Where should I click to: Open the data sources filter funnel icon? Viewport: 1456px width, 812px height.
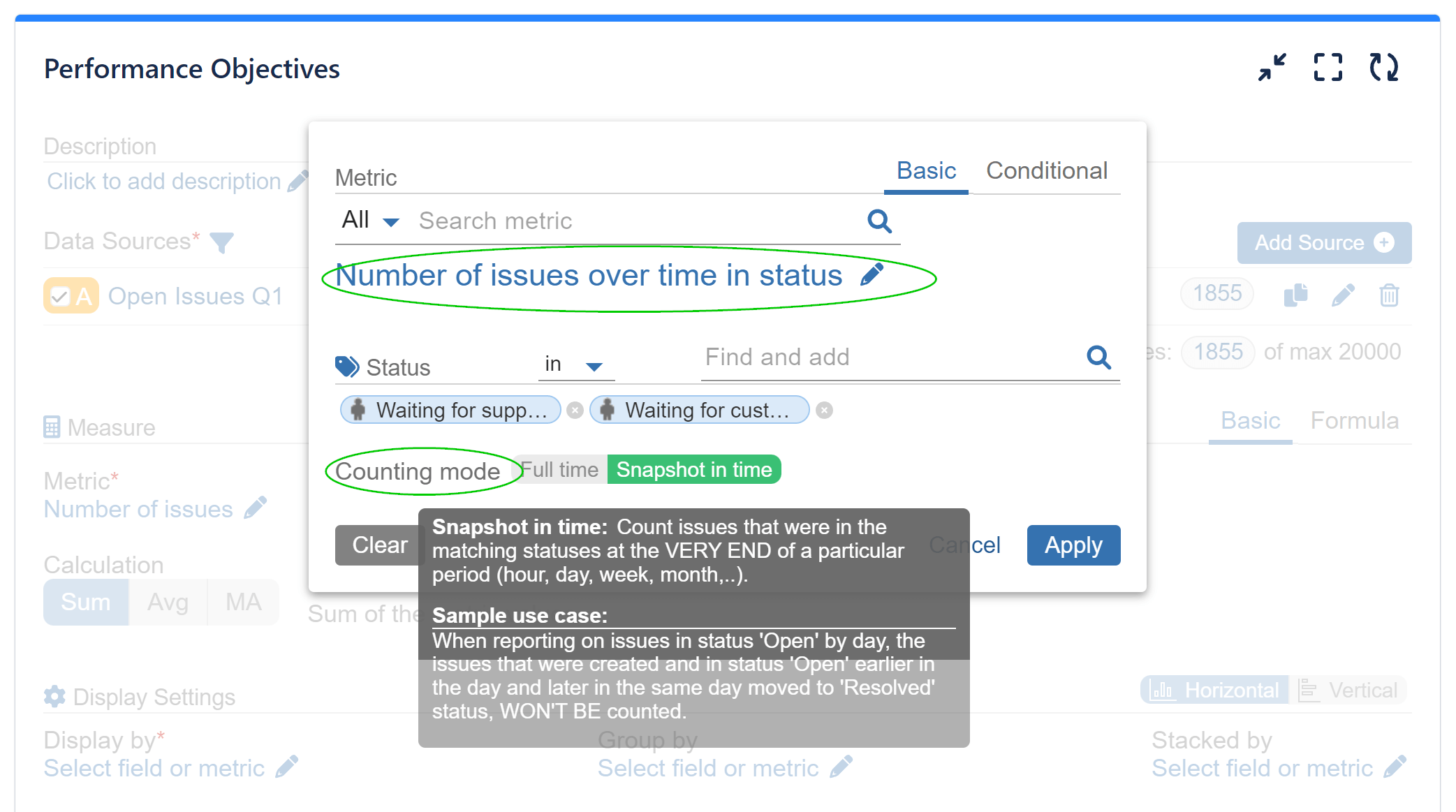tap(222, 242)
